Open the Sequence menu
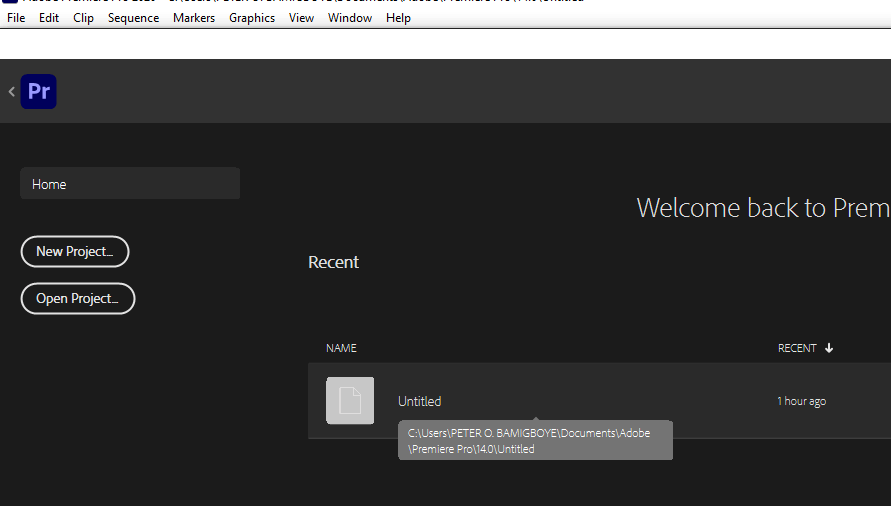This screenshot has height=506, width=891. [134, 18]
